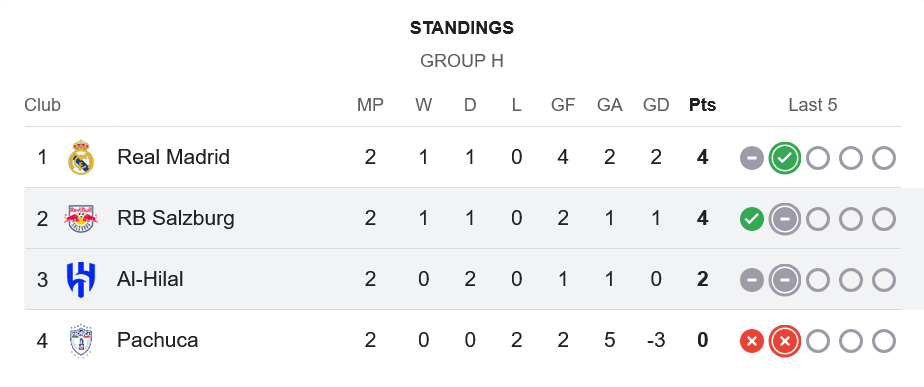Click Al-Hilal's highlighted second draw icon
This screenshot has width=924, height=387.
pyautogui.click(x=784, y=280)
